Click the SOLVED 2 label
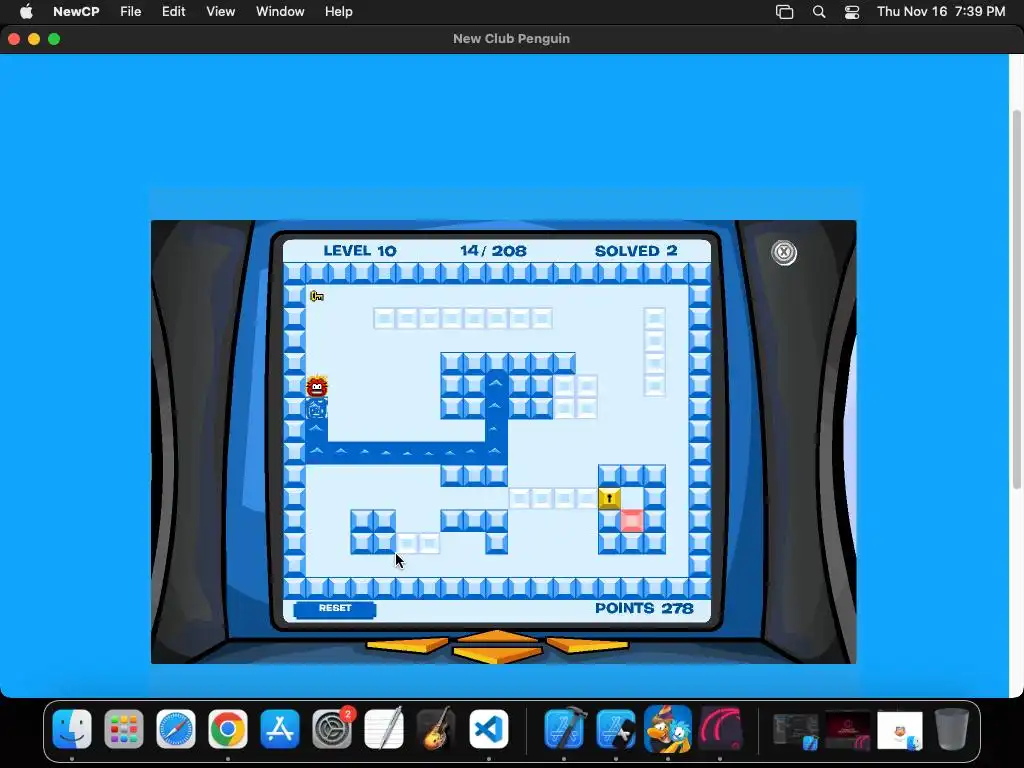1024x768 pixels. [x=636, y=251]
